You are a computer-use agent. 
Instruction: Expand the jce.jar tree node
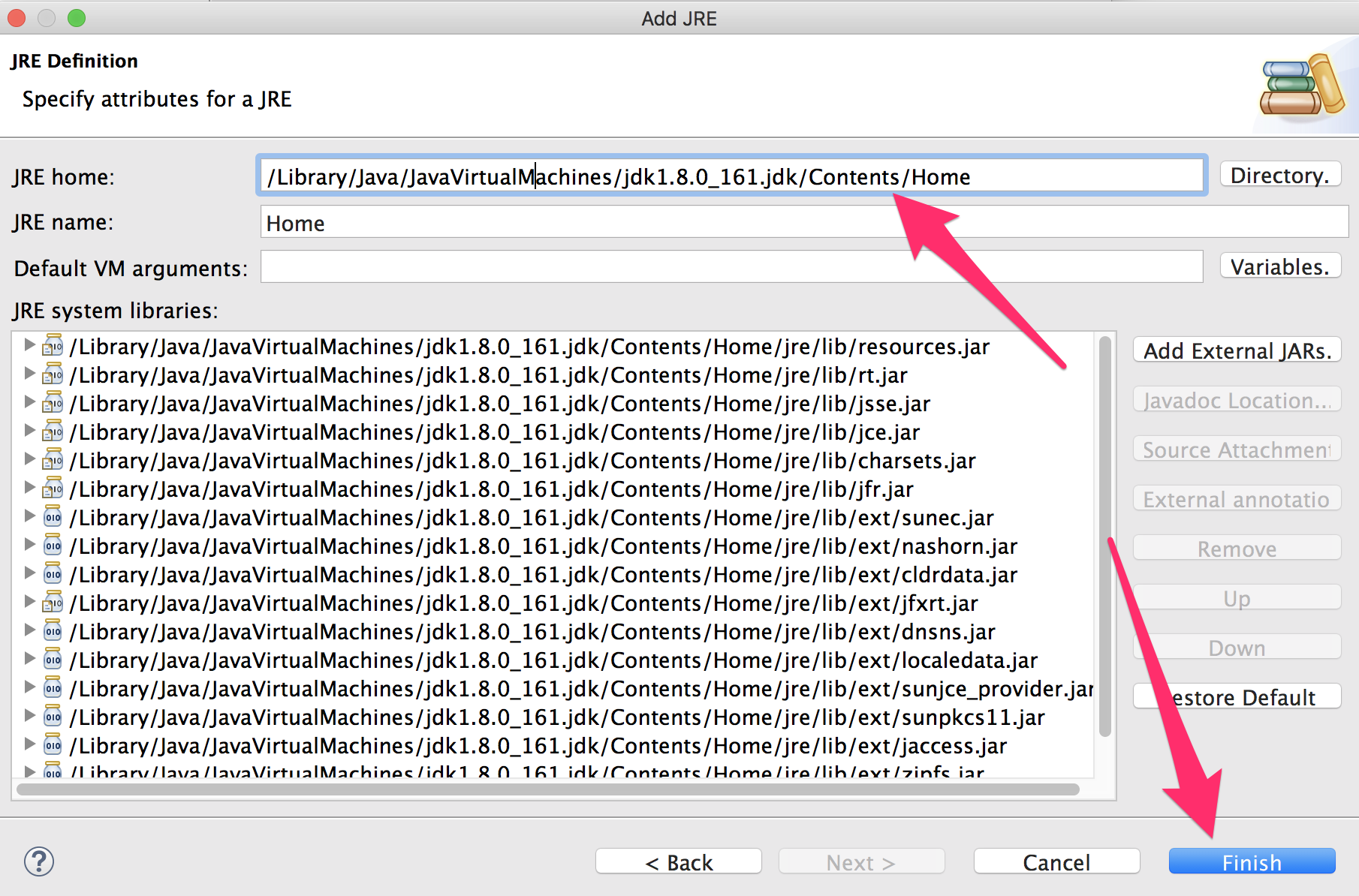pyautogui.click(x=29, y=431)
